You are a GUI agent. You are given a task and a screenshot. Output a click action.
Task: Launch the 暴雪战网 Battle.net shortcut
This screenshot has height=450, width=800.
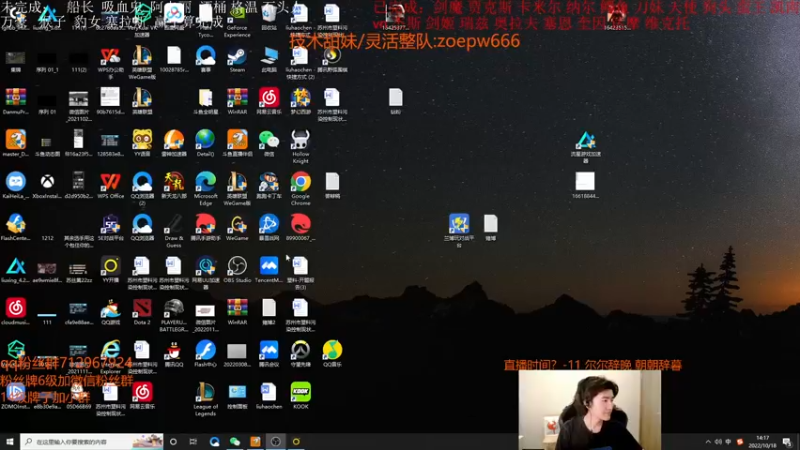269,228
